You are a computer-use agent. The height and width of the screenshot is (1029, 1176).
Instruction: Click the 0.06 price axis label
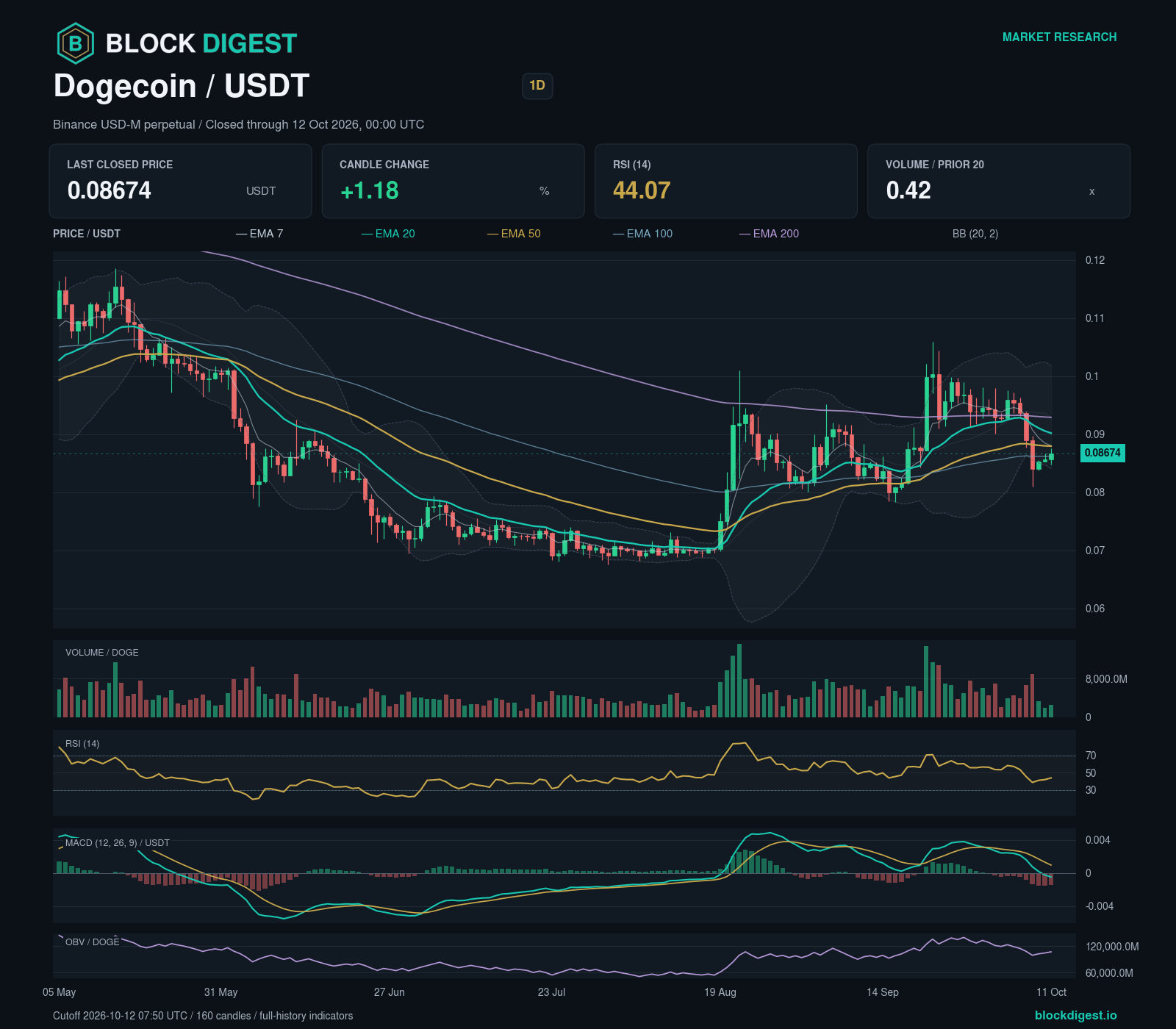click(x=1095, y=609)
